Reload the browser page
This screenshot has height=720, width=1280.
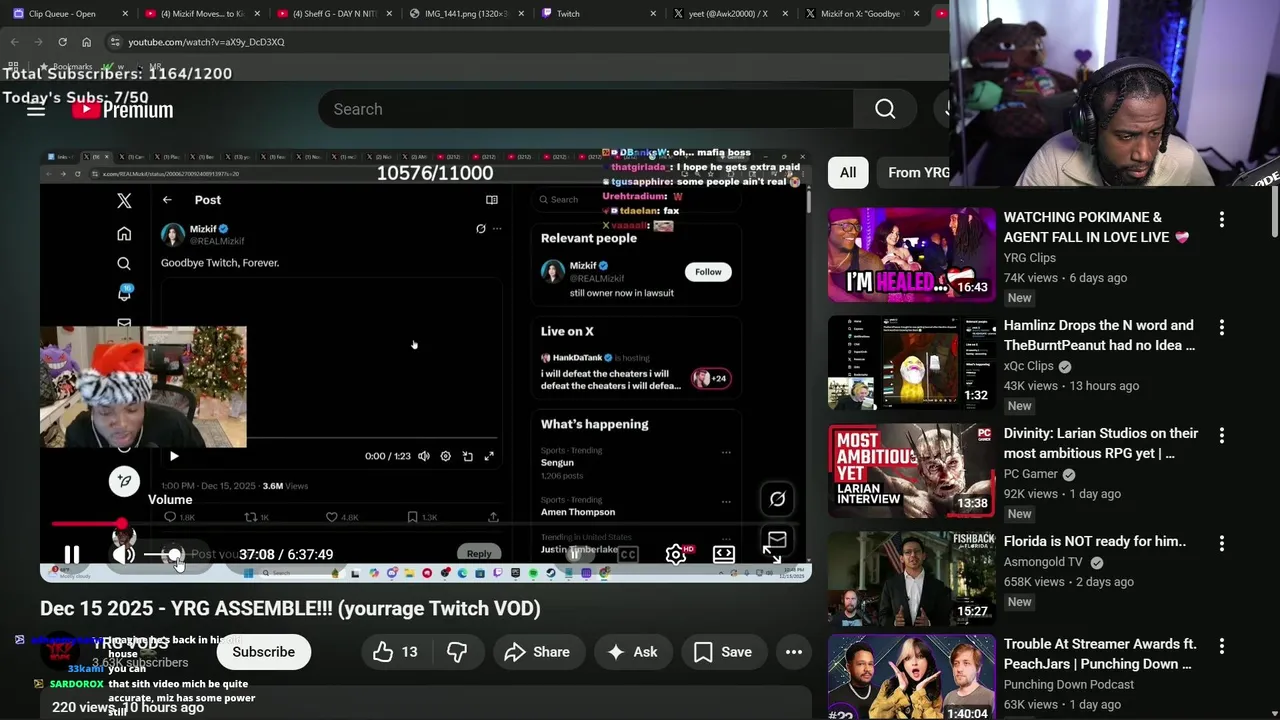pos(62,42)
